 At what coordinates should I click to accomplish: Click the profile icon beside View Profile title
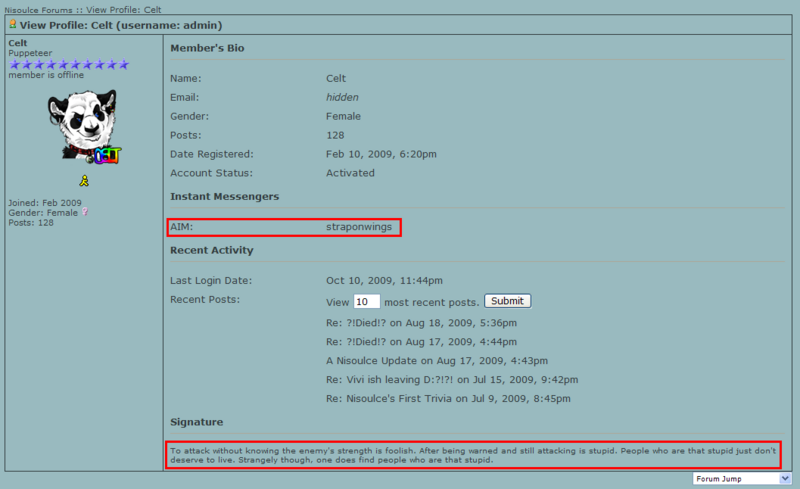coord(12,23)
